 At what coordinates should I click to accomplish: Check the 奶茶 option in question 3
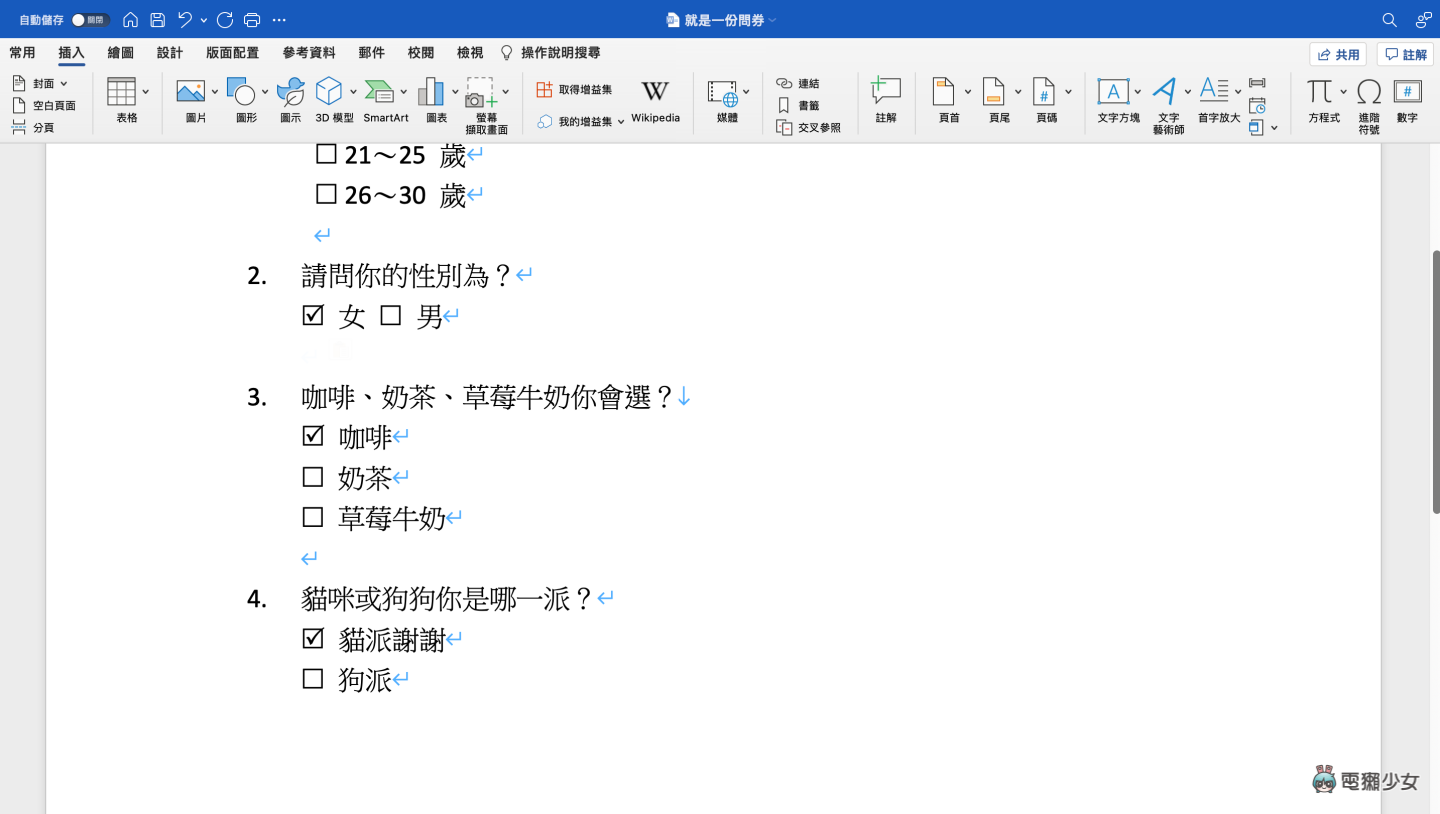[x=312, y=476]
